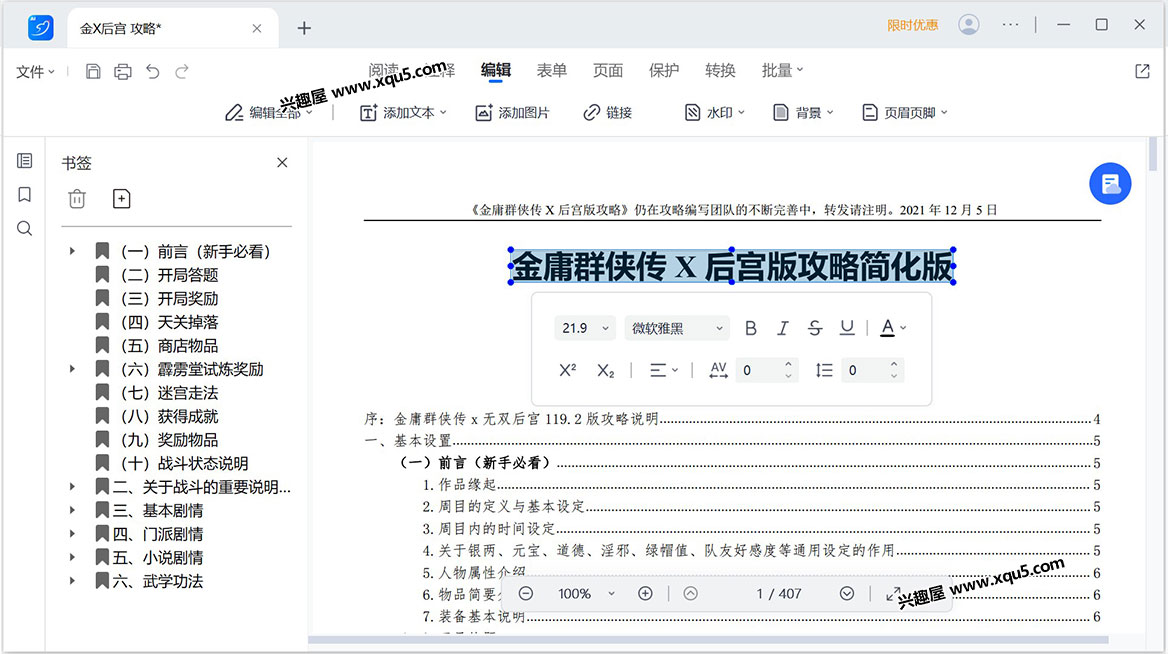Apply italic to the selected title
Screen dimensions: 1168x654
(783, 328)
